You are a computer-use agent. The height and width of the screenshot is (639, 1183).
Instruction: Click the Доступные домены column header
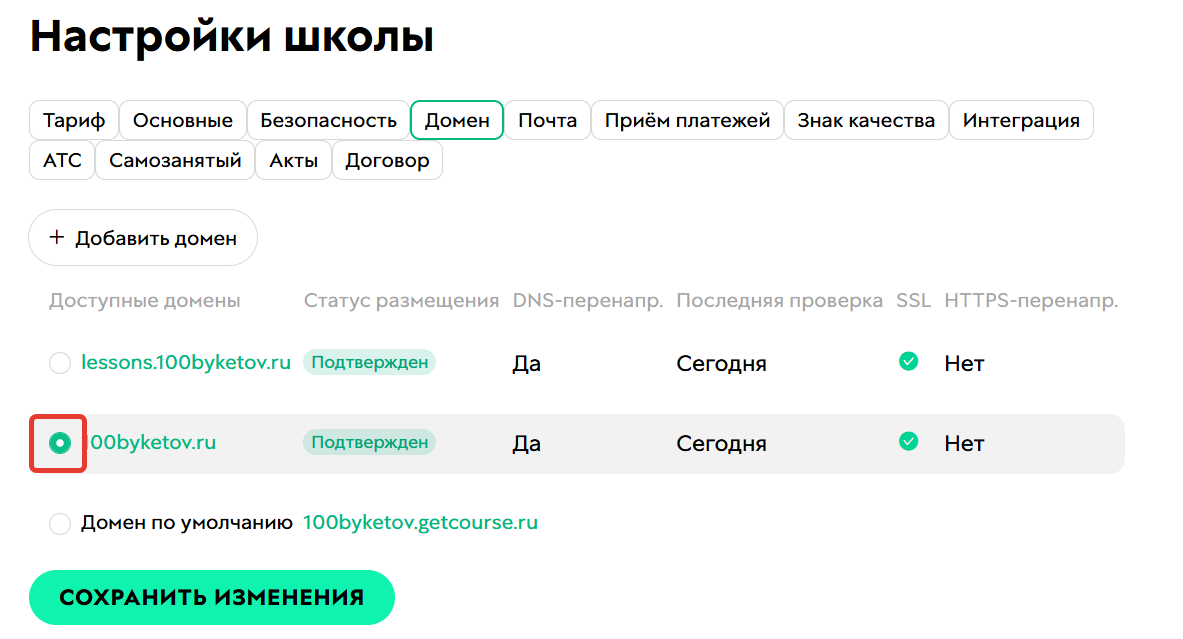(145, 300)
